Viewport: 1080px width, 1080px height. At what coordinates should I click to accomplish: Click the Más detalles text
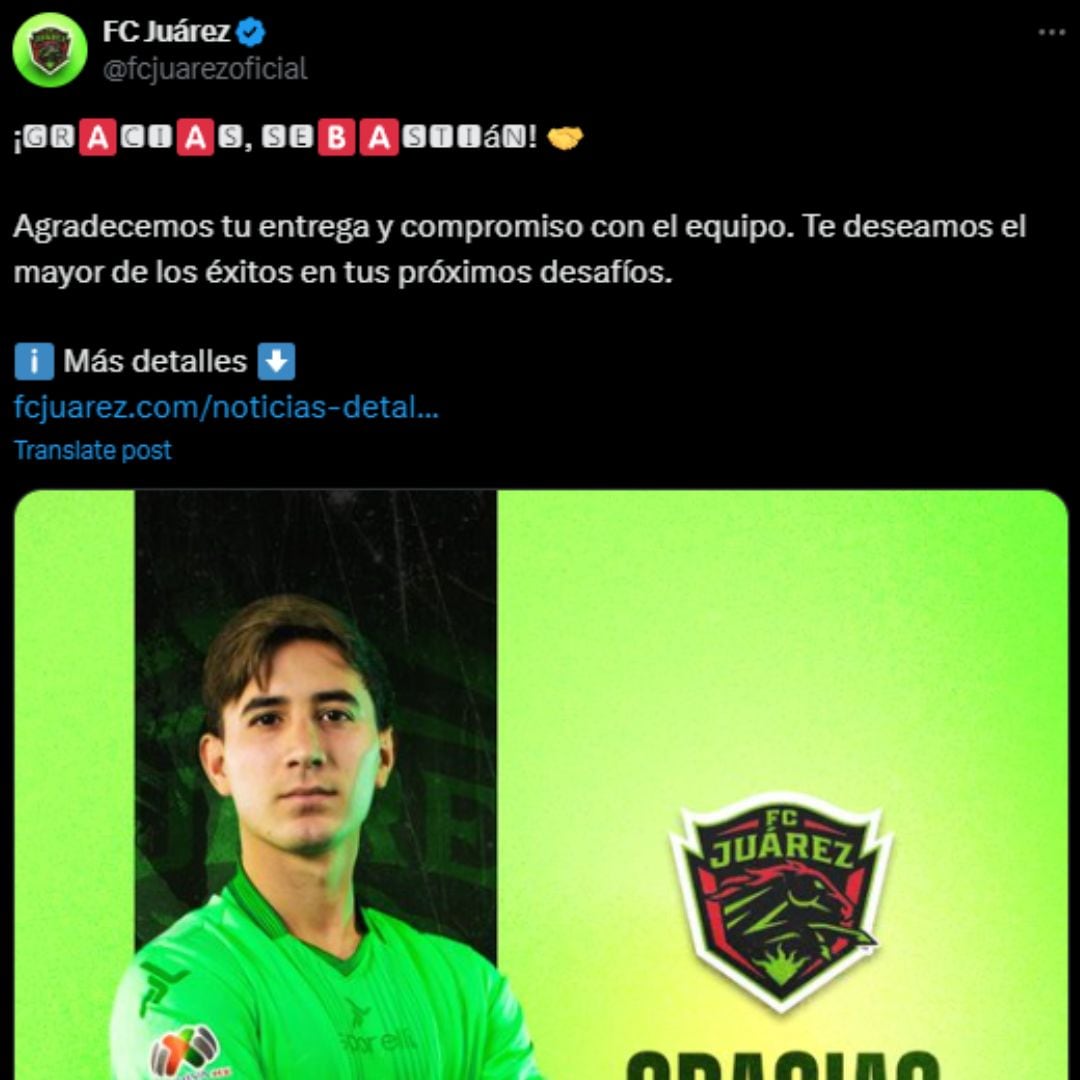(155, 362)
